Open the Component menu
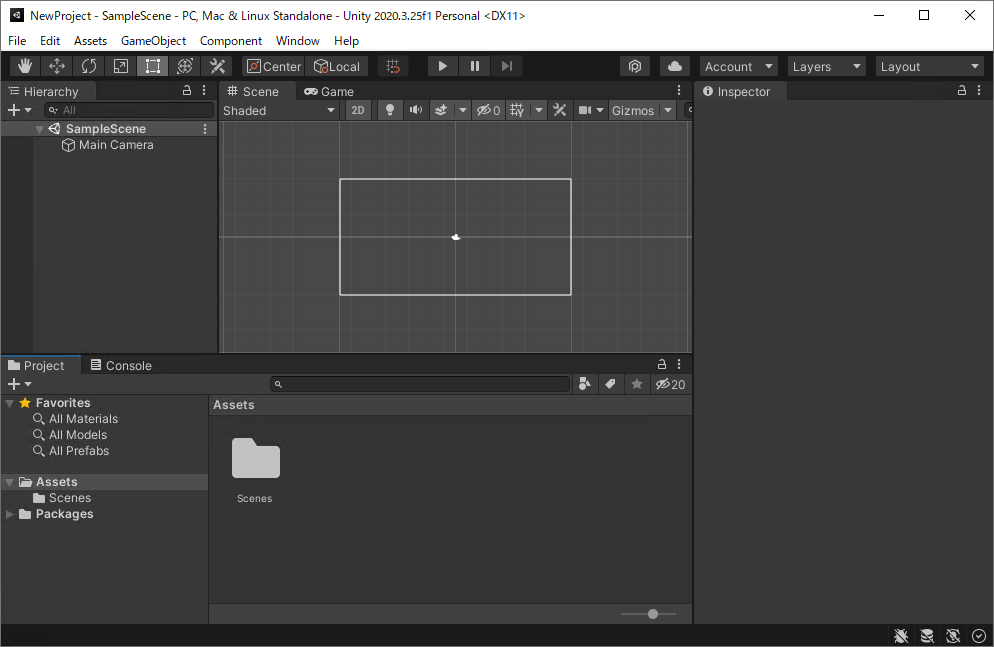Screen dimensions: 994x647 pos(231,41)
